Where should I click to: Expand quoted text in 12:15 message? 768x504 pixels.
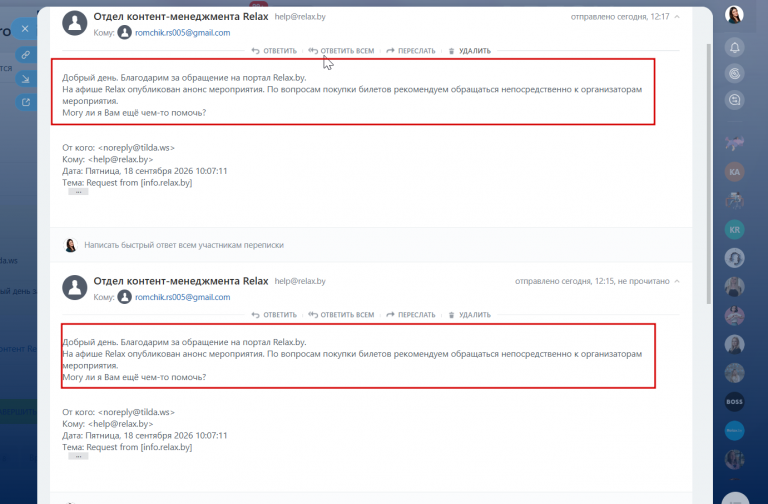tap(78, 456)
